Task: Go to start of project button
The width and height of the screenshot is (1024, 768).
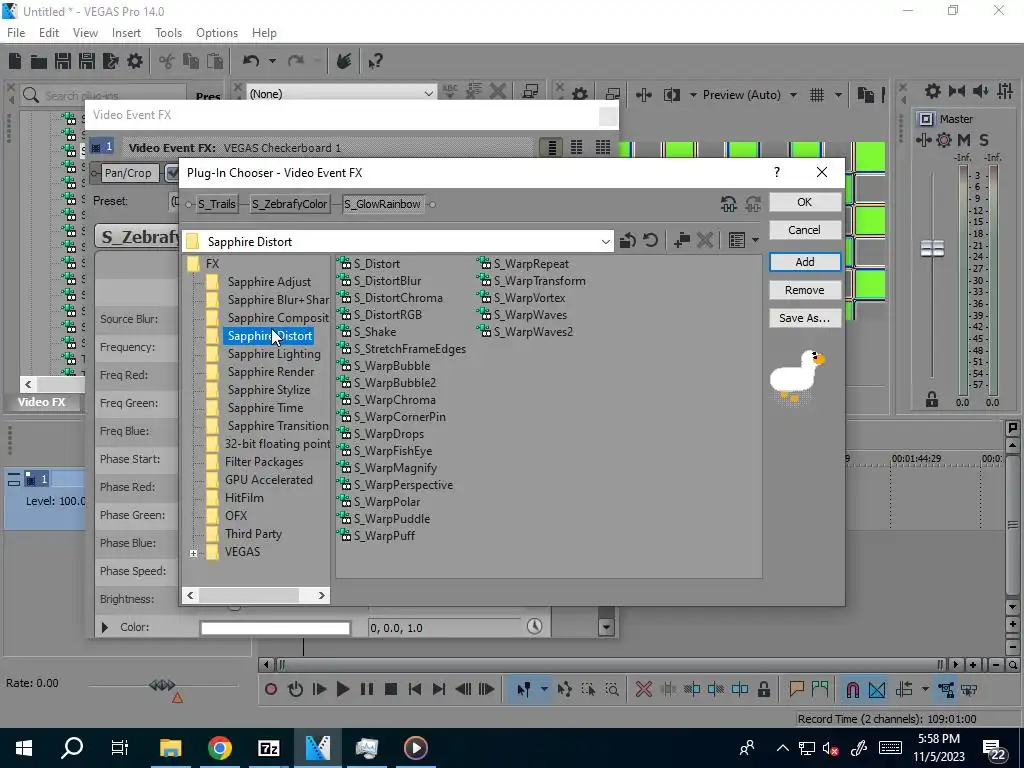Action: click(x=415, y=689)
